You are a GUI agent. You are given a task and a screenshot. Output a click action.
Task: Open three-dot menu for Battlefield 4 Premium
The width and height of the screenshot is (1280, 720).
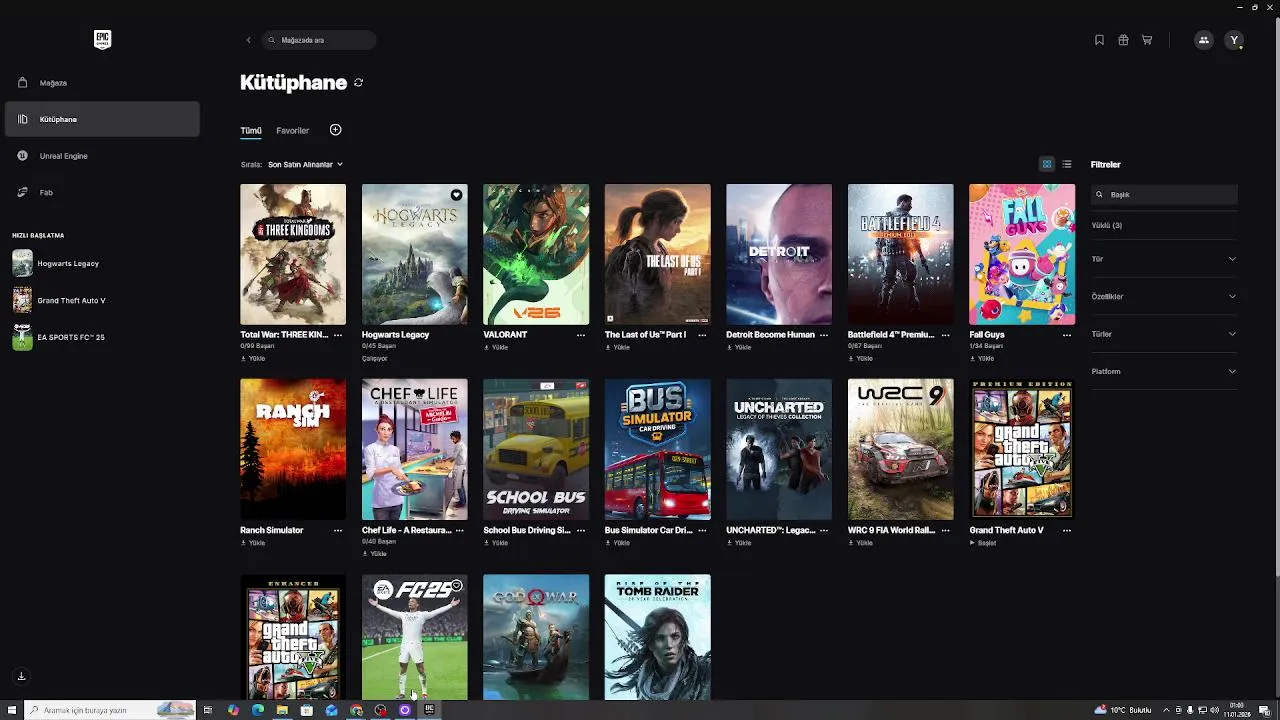coord(945,335)
